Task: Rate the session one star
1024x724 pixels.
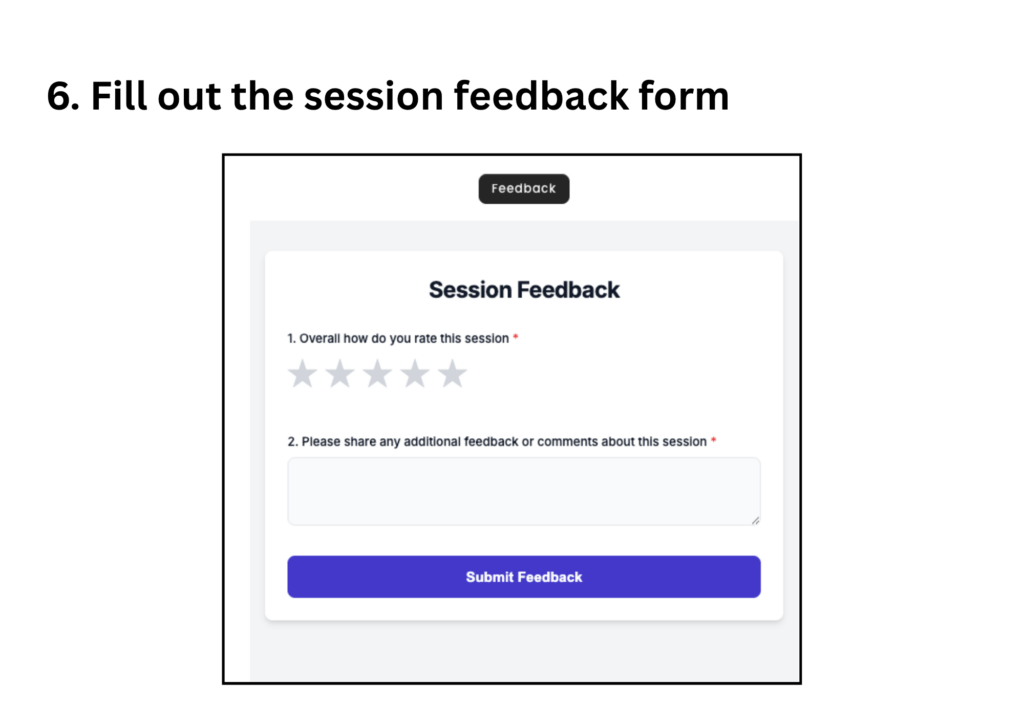Action: [x=302, y=374]
